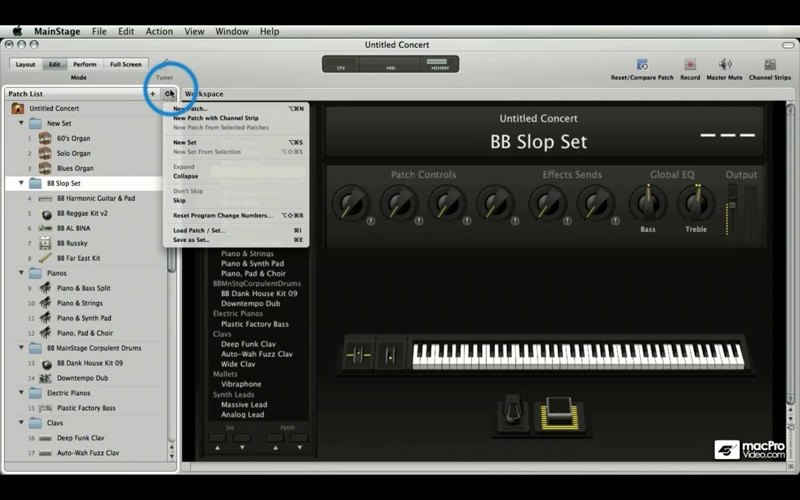This screenshot has width=800, height=500.
Task: Select the BB Russky patch icon
Action: (x=45, y=243)
